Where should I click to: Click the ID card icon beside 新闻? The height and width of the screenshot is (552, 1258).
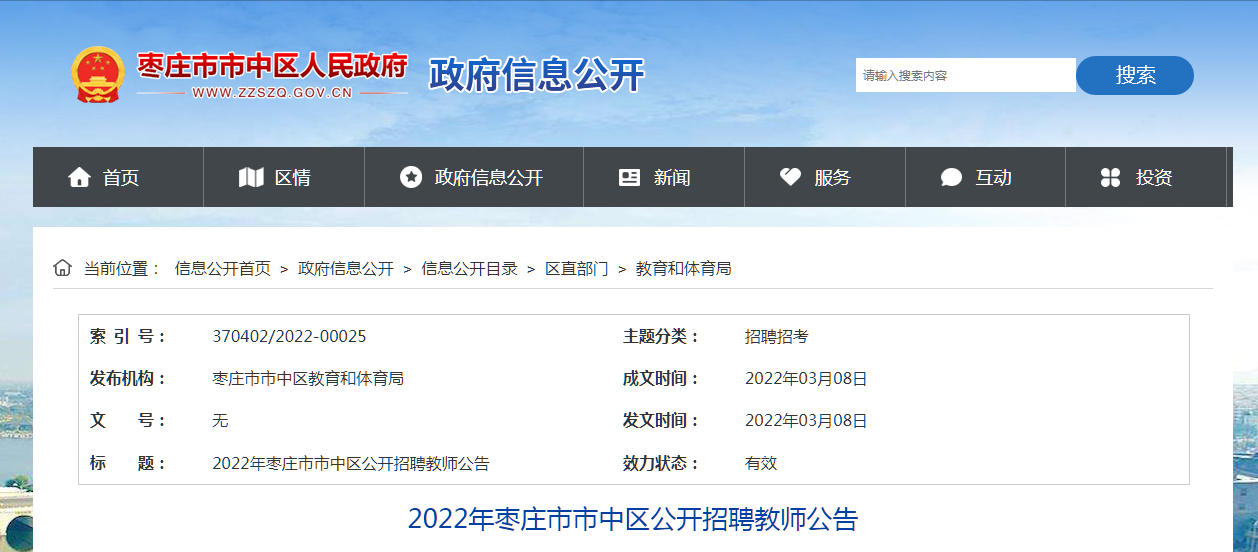coord(629,177)
